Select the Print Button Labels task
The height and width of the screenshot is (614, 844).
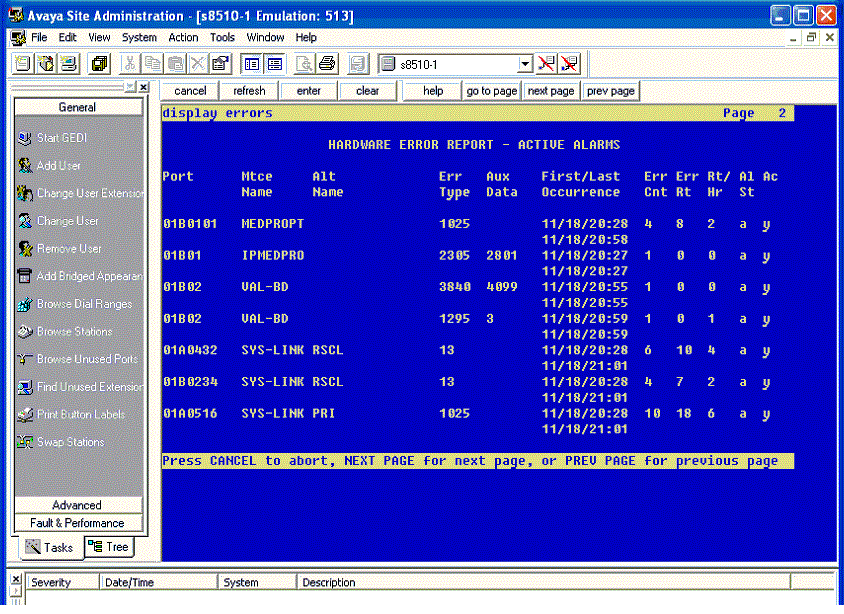click(x=72, y=414)
